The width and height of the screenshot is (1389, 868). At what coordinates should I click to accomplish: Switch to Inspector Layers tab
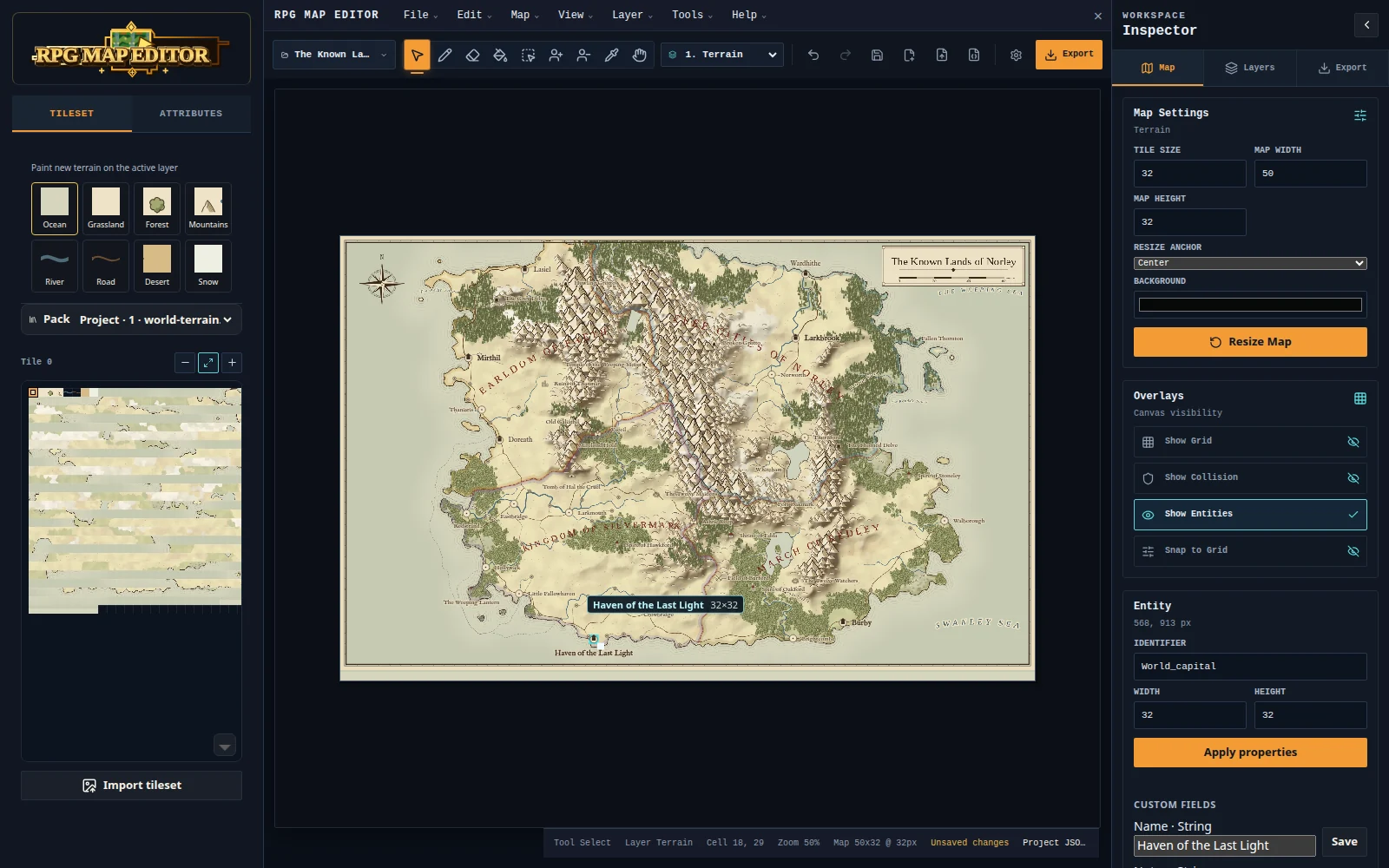pos(1250,68)
